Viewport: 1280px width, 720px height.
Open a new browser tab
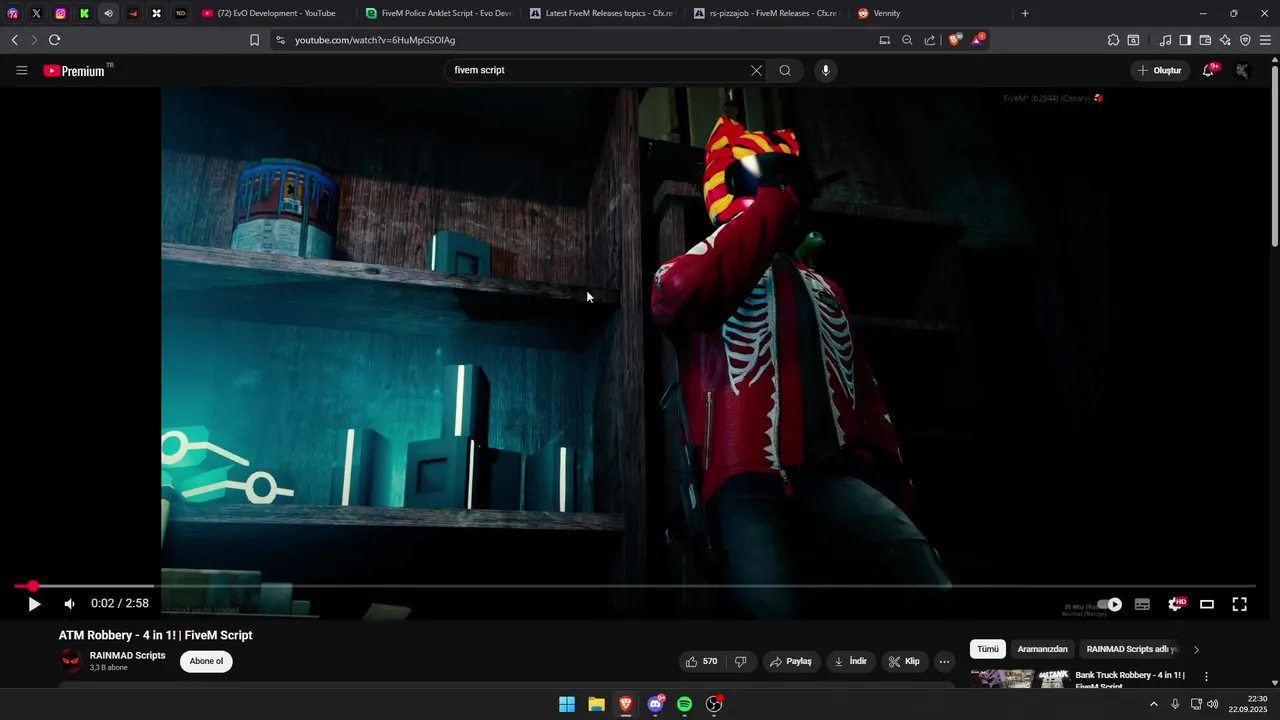pyautogui.click(x=1025, y=13)
